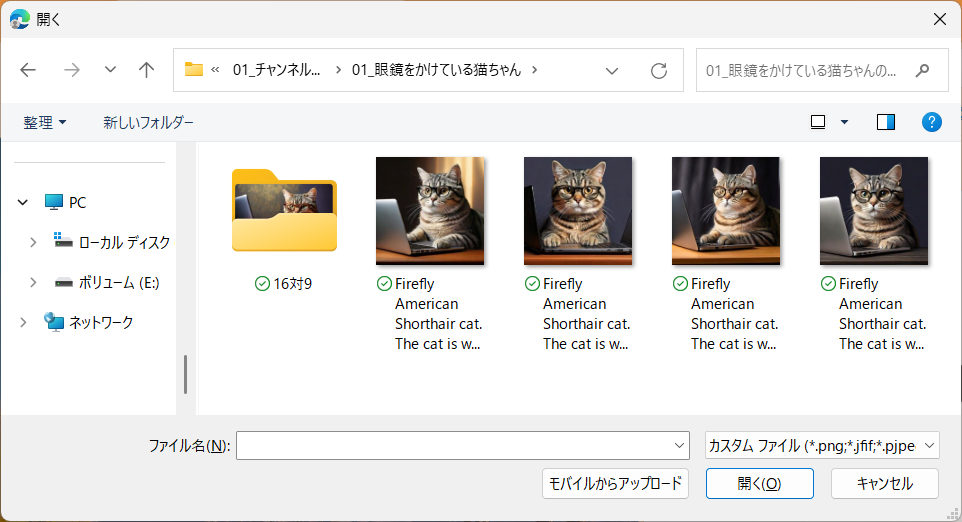
Task: Click モバイルからアップロード button
Action: click(x=615, y=484)
